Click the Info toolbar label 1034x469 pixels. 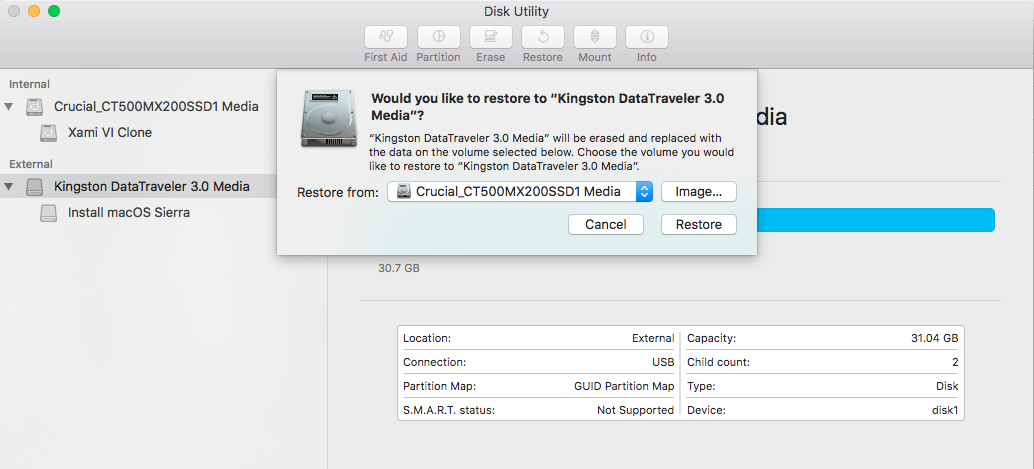[647, 57]
